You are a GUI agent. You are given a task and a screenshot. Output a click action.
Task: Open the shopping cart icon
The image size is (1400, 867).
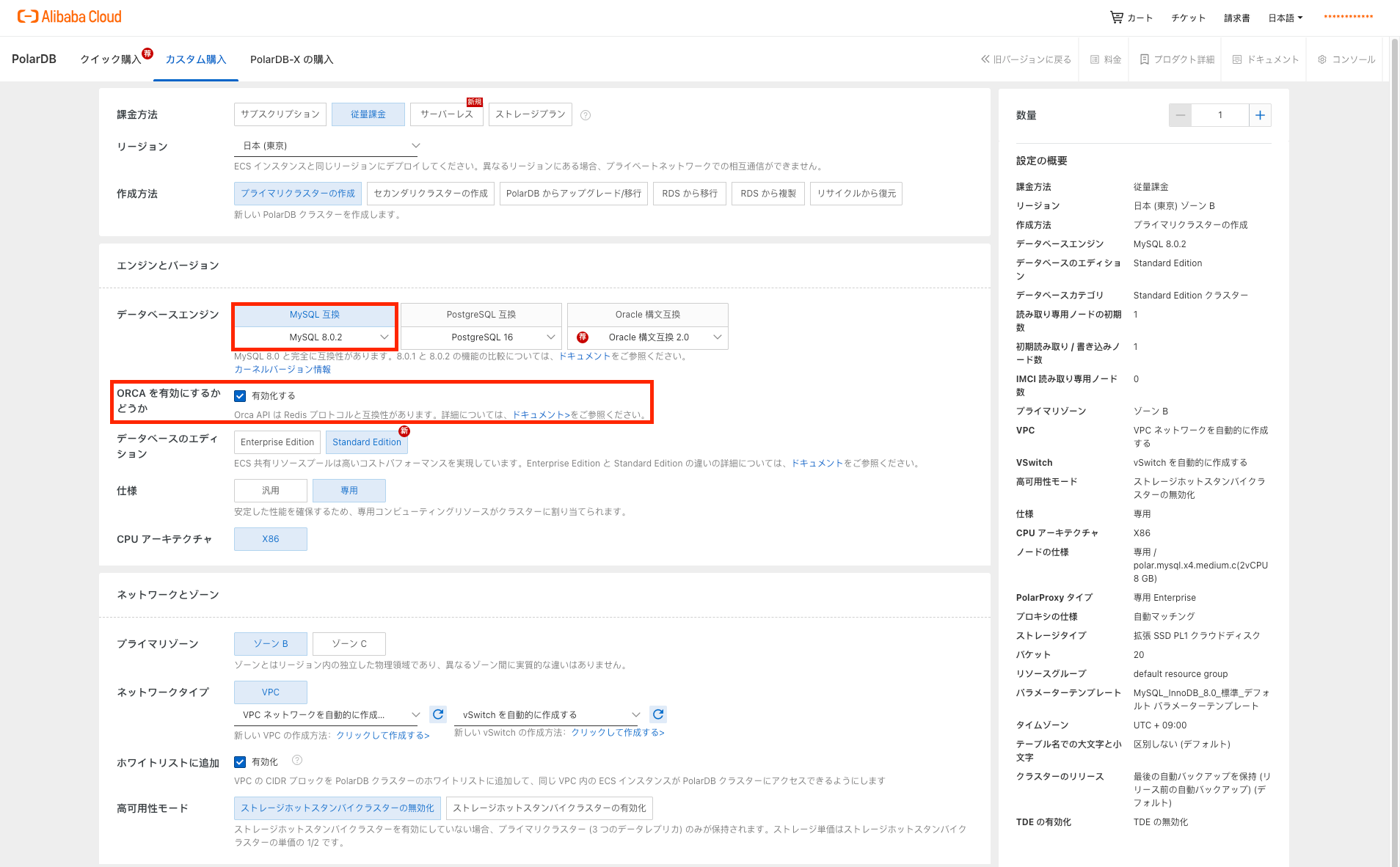click(1116, 18)
